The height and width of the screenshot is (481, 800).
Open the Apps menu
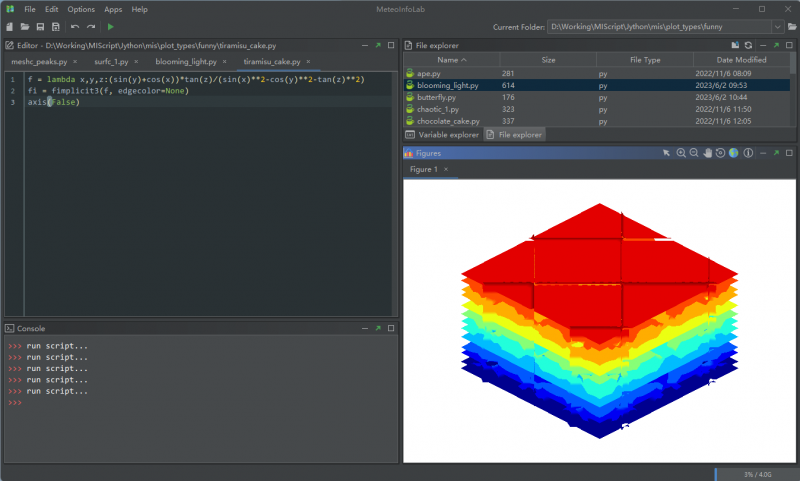click(x=113, y=9)
